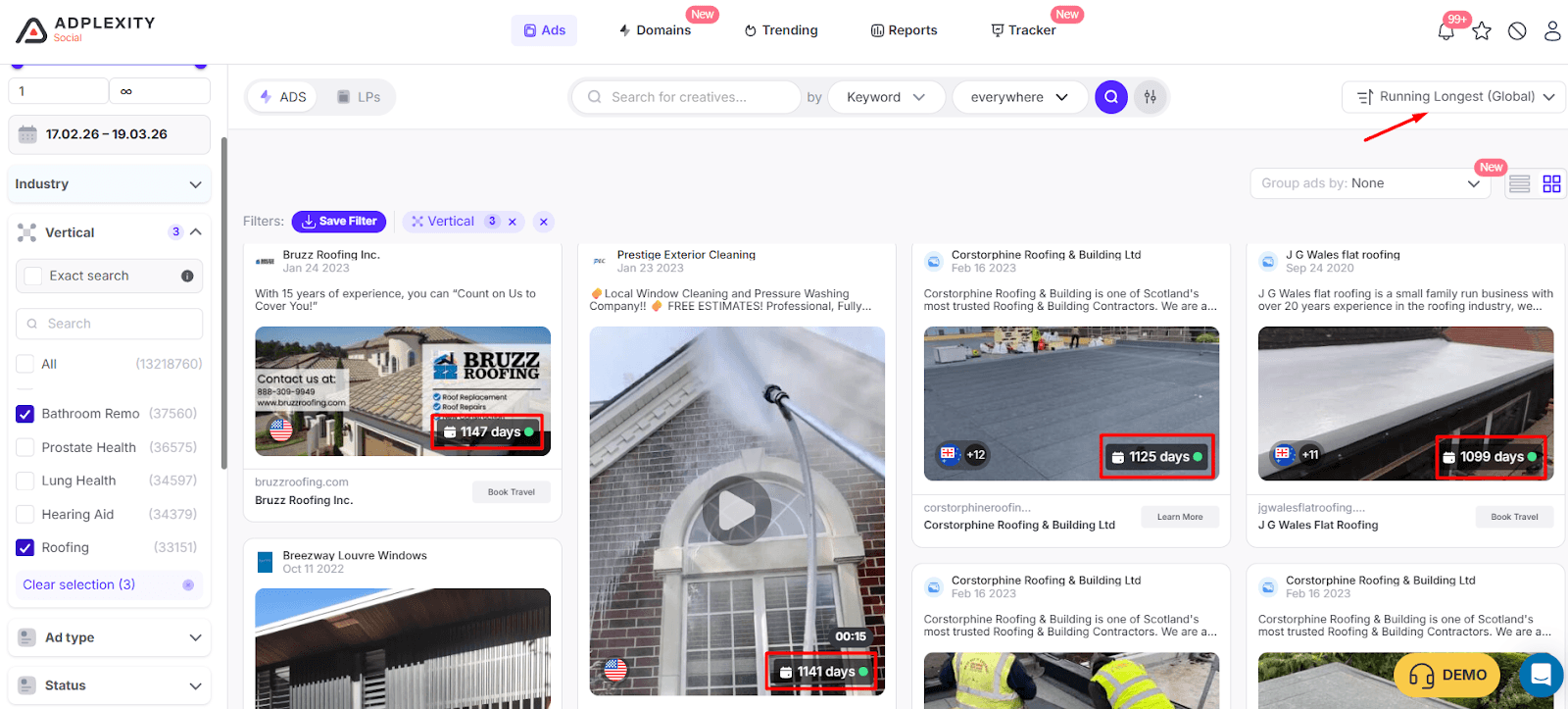Switch to ADS toggle option
The height and width of the screenshot is (709, 1568).
[283, 97]
